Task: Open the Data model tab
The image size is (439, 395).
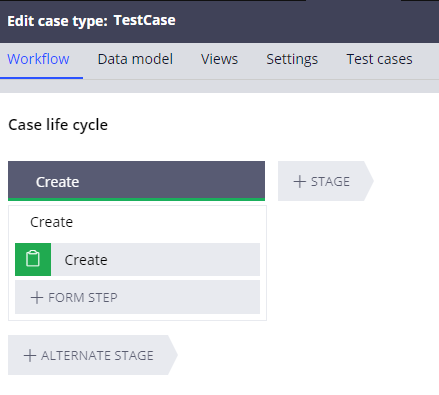Action: pos(135,59)
